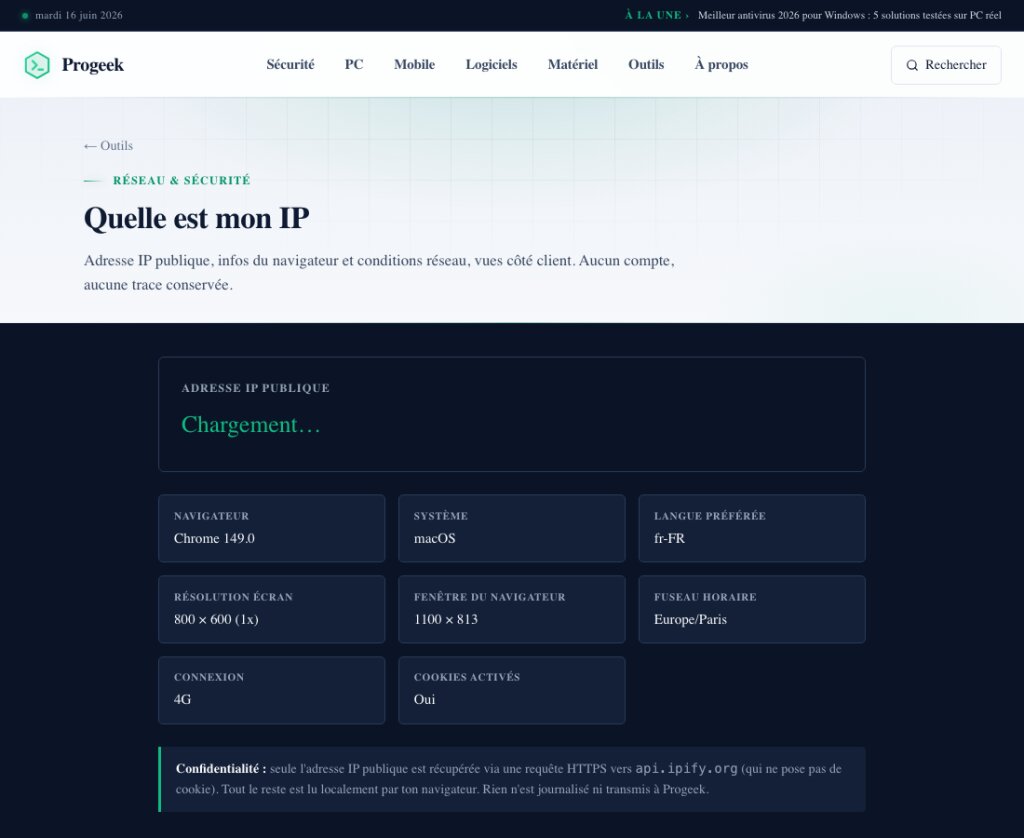Screen dimensions: 1024x838
Task: Click the 'LANGUE PRÉFÉRÉE' card label
Action: pyautogui.click(x=710, y=516)
